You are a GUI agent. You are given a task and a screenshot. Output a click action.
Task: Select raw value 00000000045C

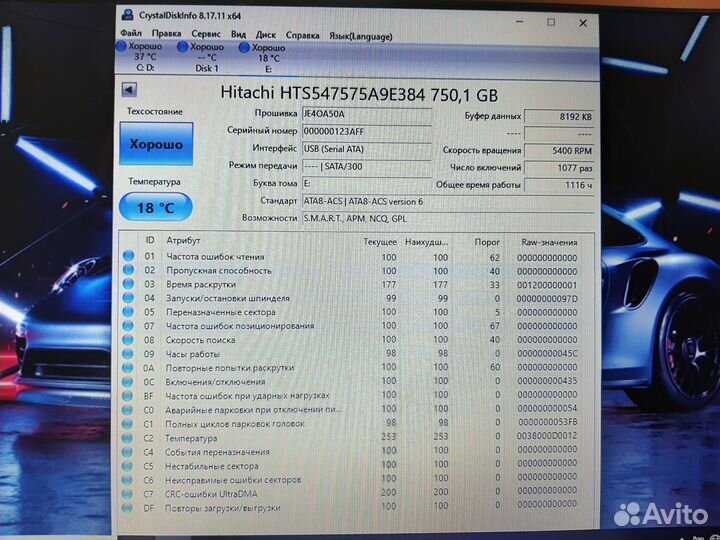click(547, 354)
